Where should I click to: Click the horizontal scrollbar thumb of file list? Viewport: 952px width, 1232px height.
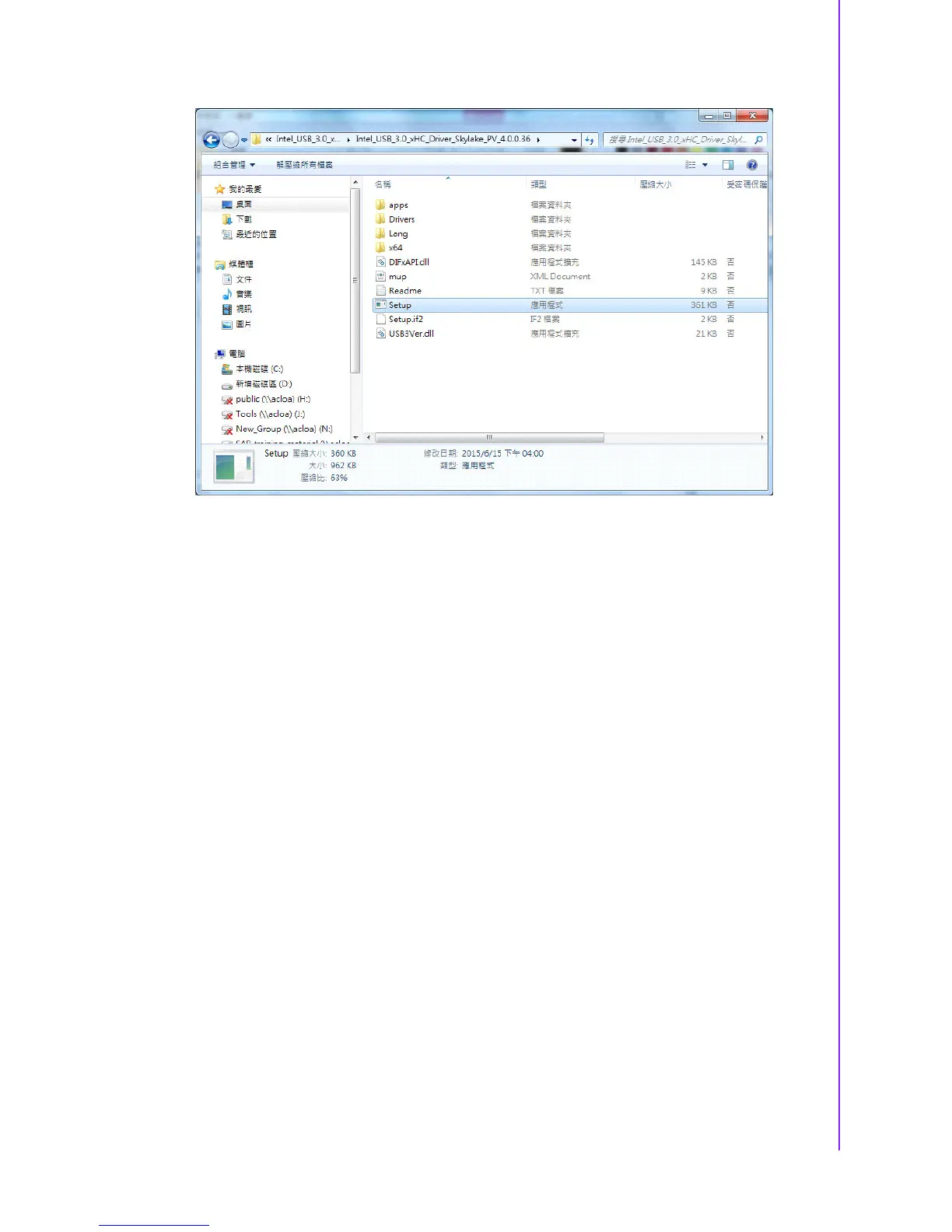489,437
